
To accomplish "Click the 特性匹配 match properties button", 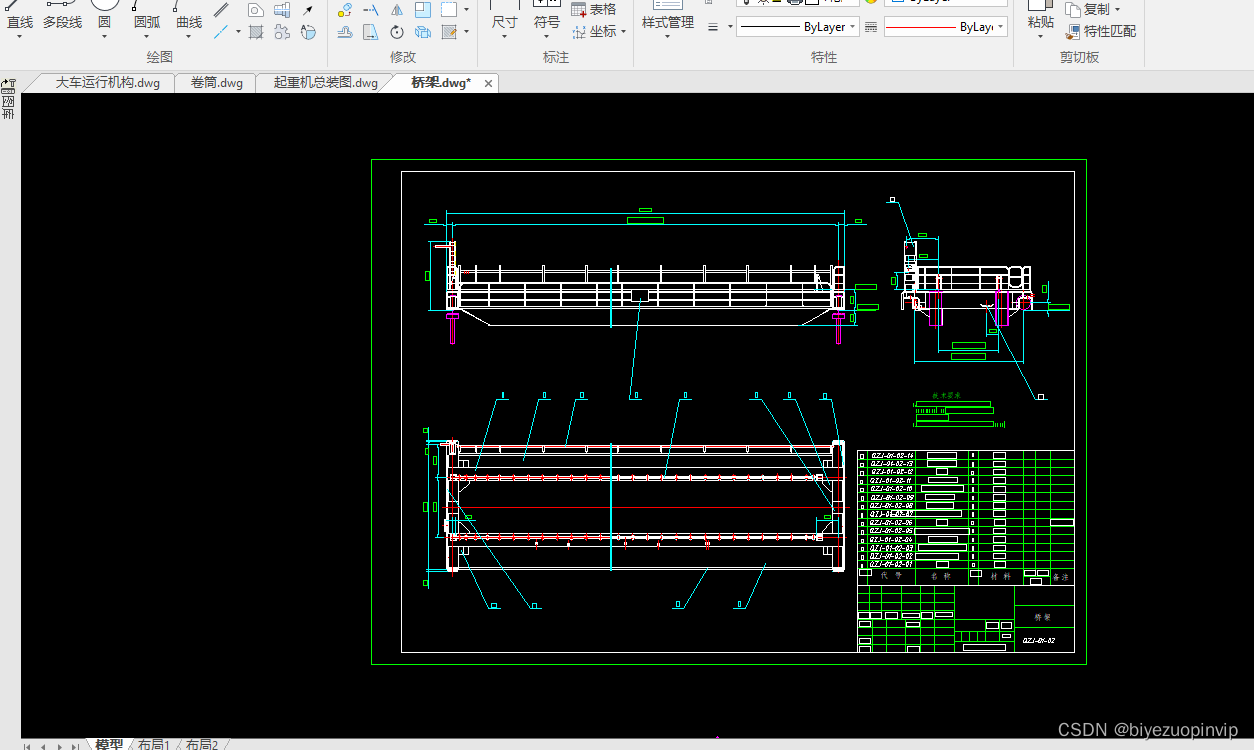I will point(1101,31).
